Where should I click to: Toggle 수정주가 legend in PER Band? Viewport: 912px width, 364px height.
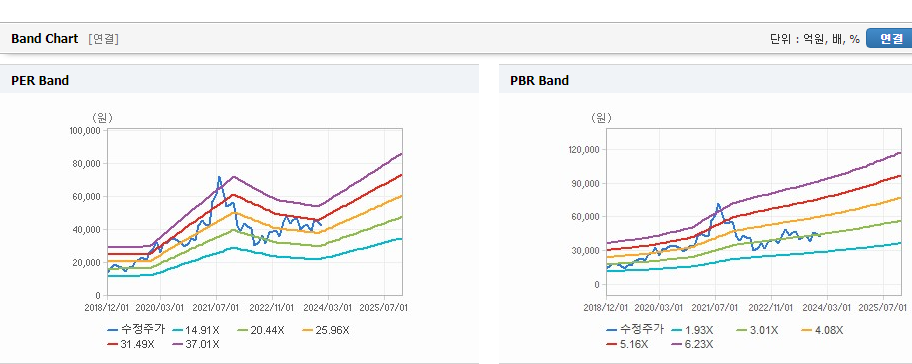[136, 330]
